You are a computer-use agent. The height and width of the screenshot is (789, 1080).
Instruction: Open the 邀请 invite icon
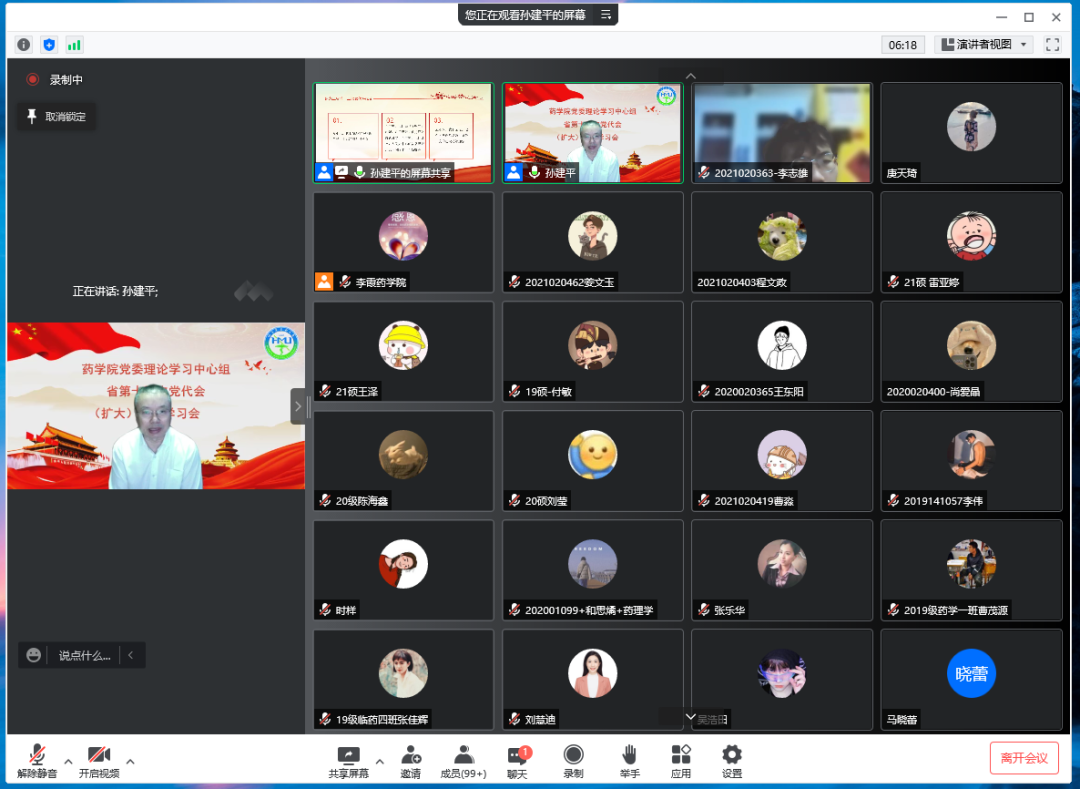coord(411,761)
